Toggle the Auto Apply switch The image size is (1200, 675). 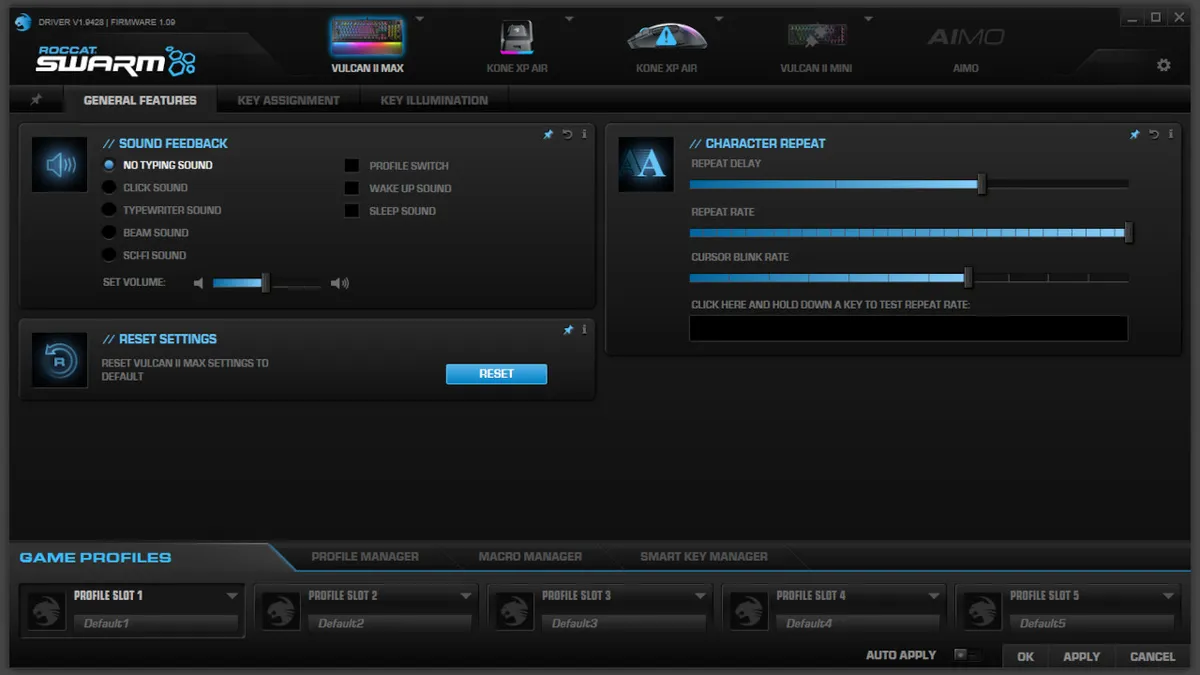[x=966, y=654]
